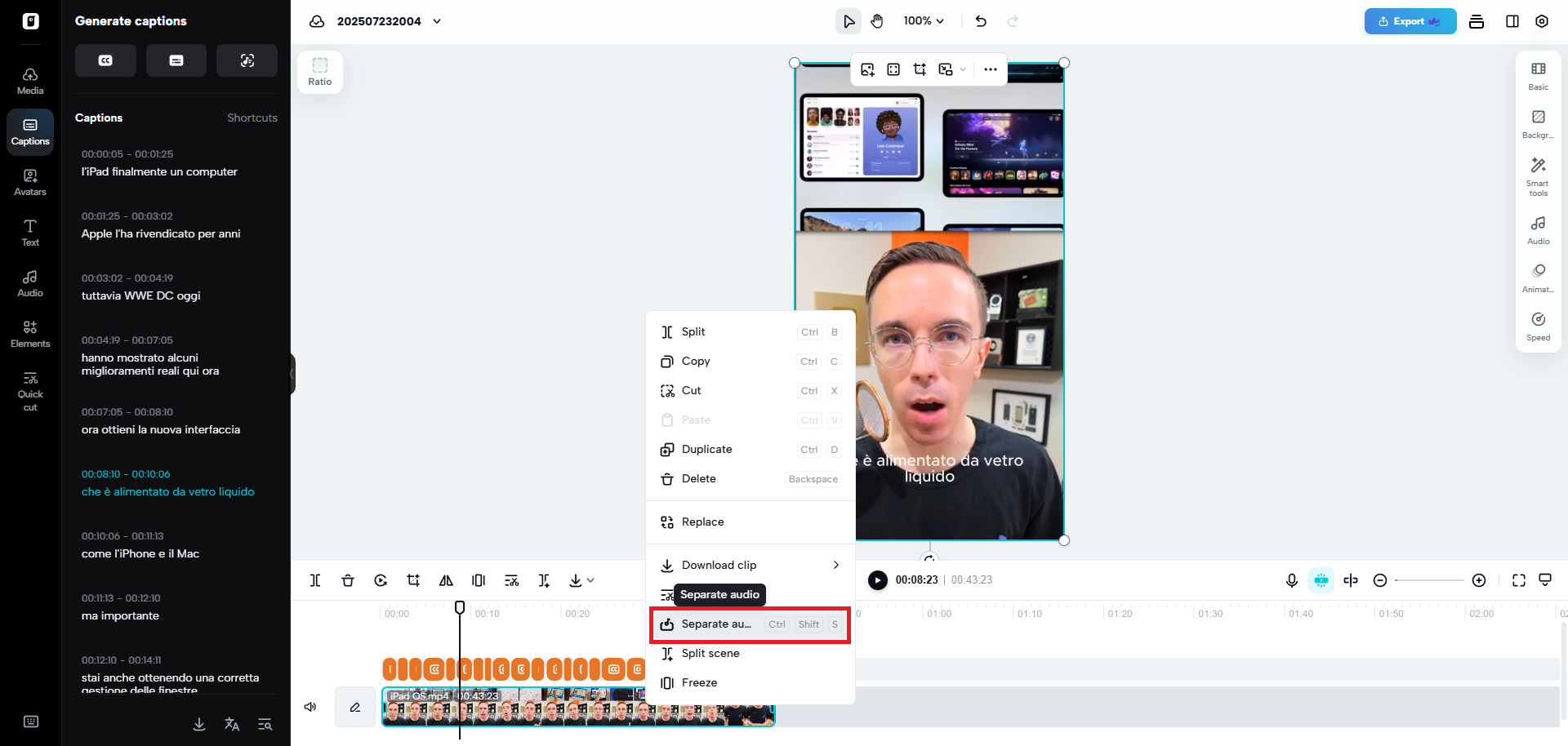Click the reverse playback icon in timeline toolbar

381,580
